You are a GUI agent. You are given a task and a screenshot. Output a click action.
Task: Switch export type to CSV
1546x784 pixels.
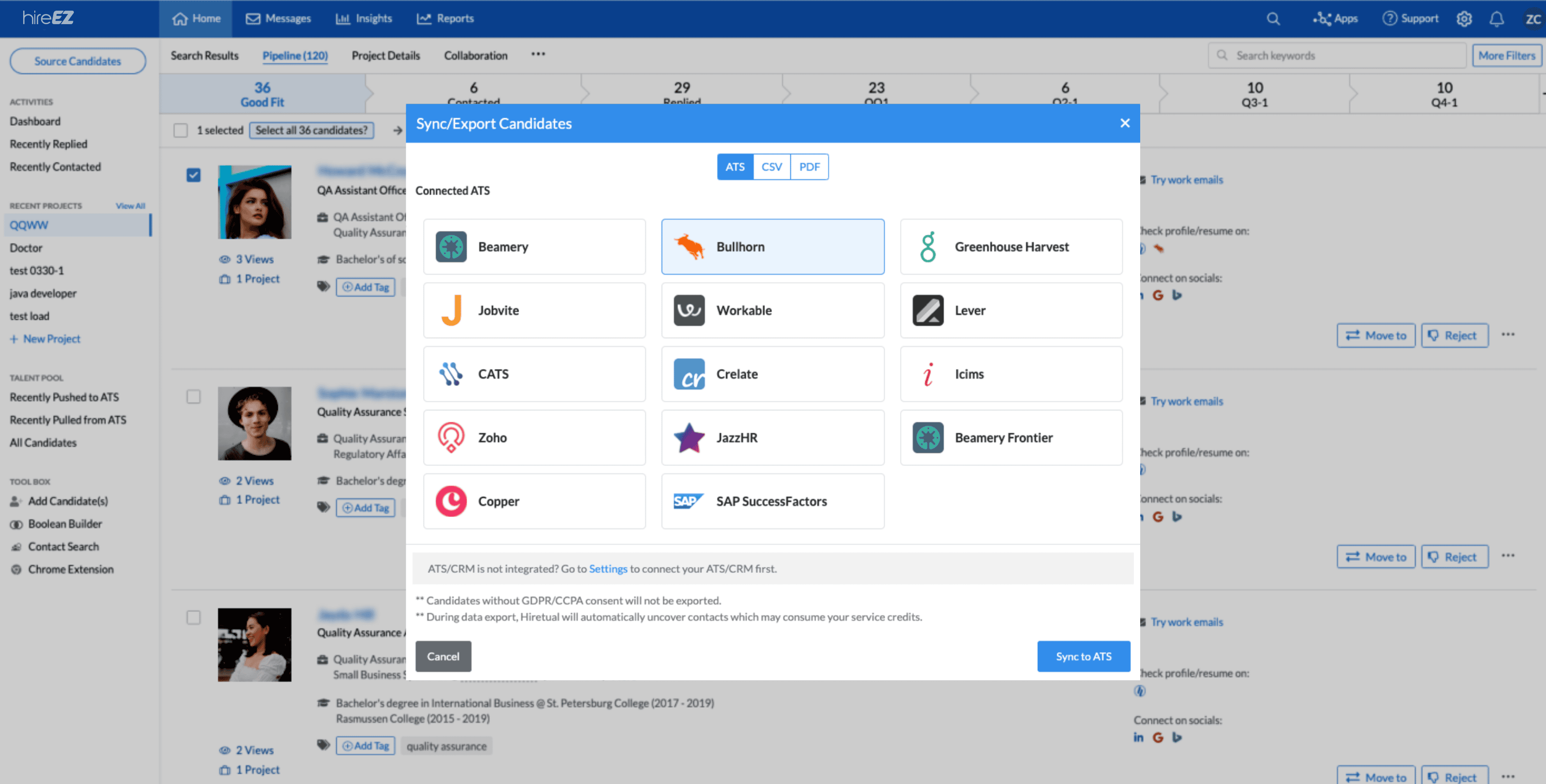pyautogui.click(x=771, y=167)
